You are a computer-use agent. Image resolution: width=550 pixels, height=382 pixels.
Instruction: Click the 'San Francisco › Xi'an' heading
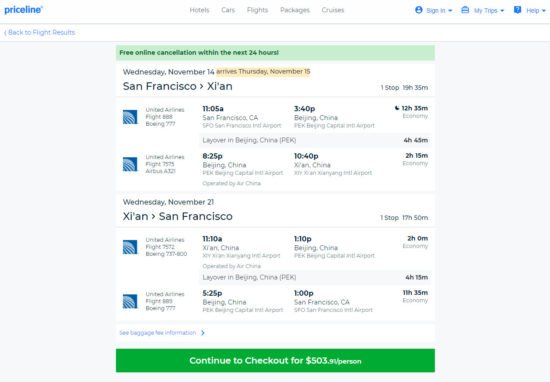(x=177, y=86)
